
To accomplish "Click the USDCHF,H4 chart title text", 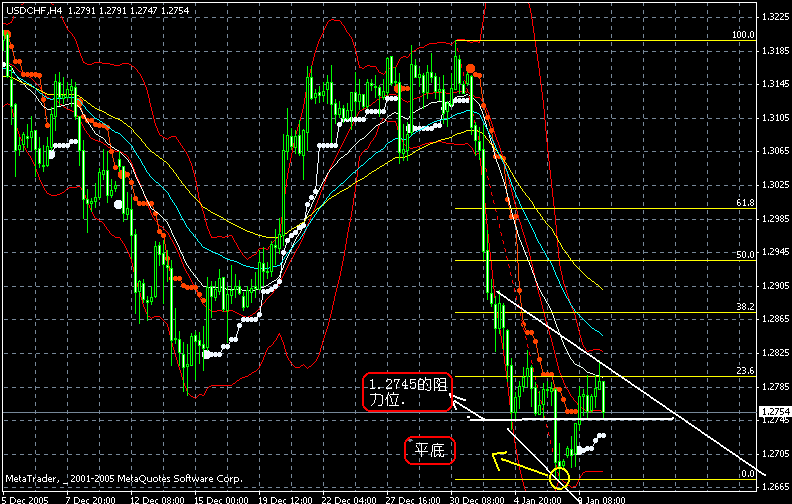I will coord(35,10).
